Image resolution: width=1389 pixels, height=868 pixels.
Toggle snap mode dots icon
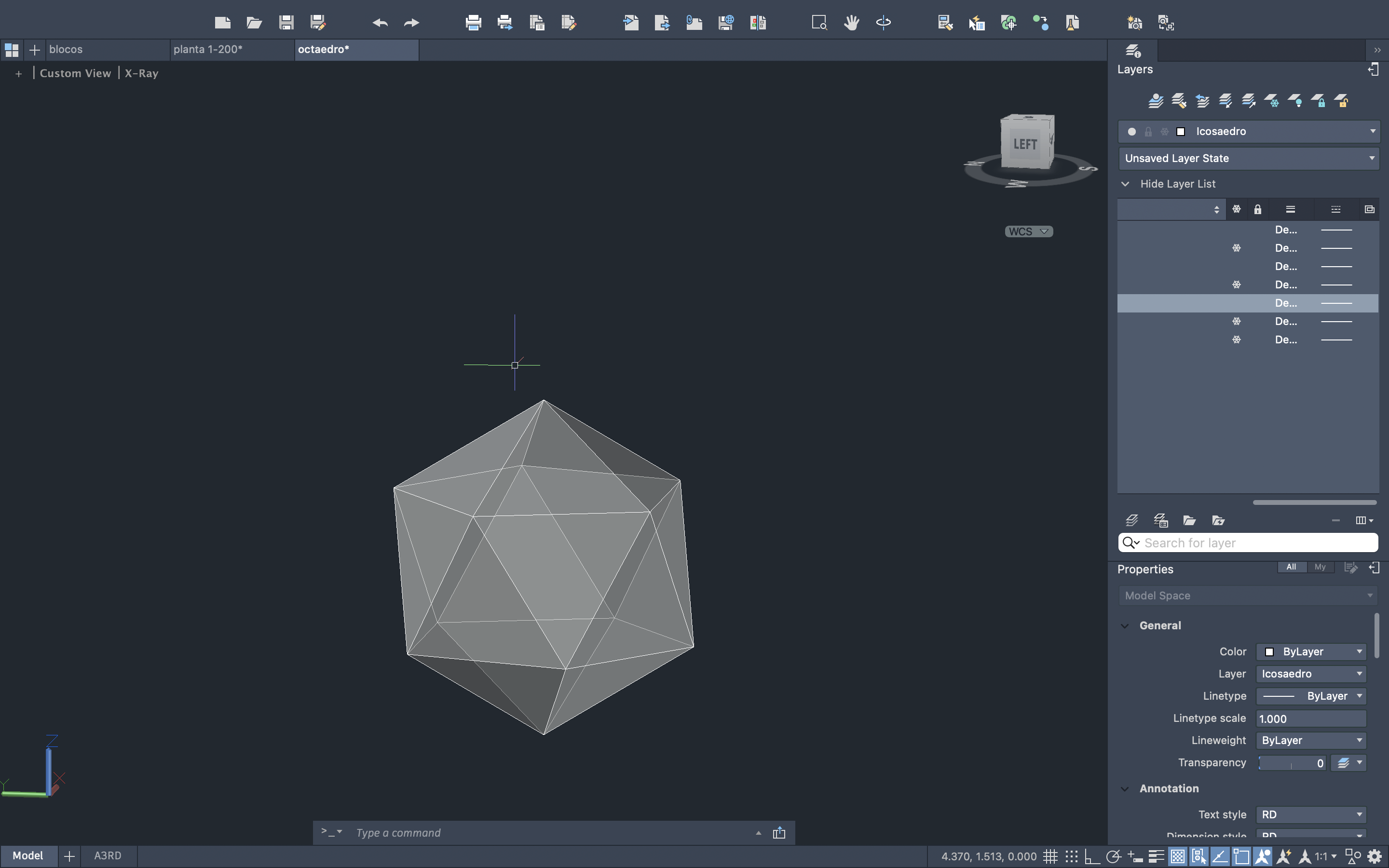coord(1072,856)
